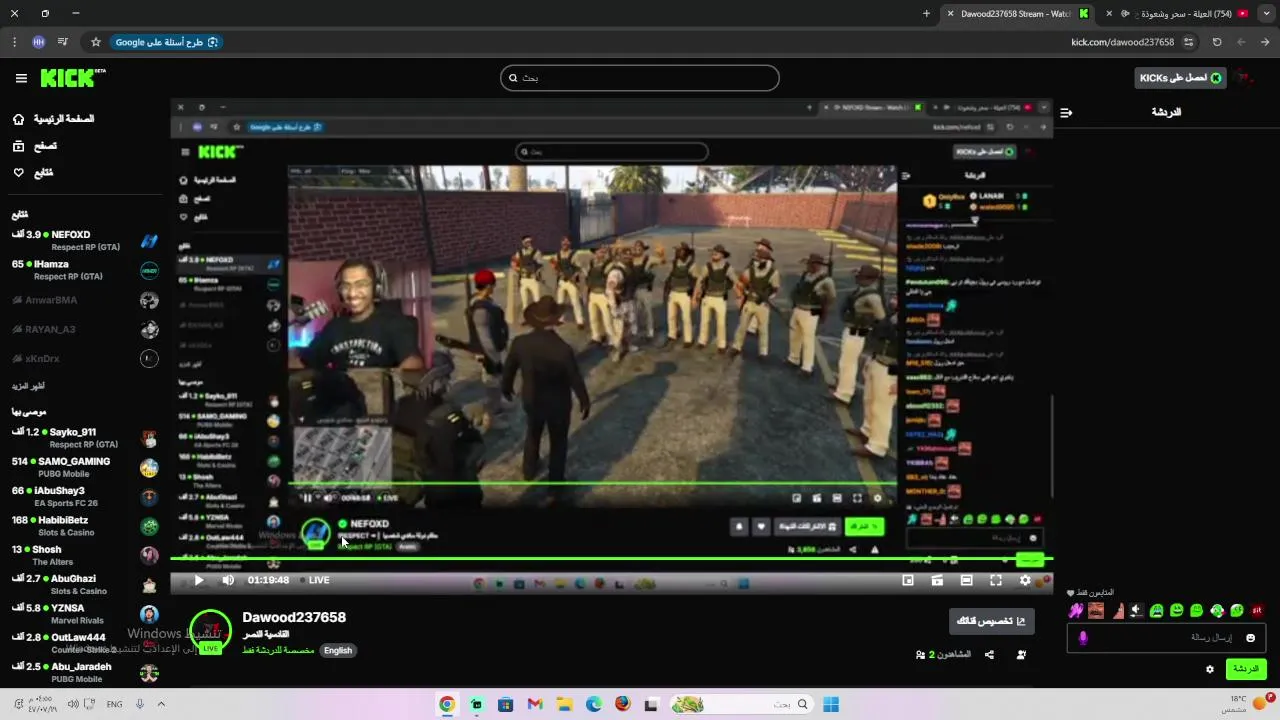Jump to LIVE indicator in player
This screenshot has width=1280, height=720.
(x=314, y=580)
